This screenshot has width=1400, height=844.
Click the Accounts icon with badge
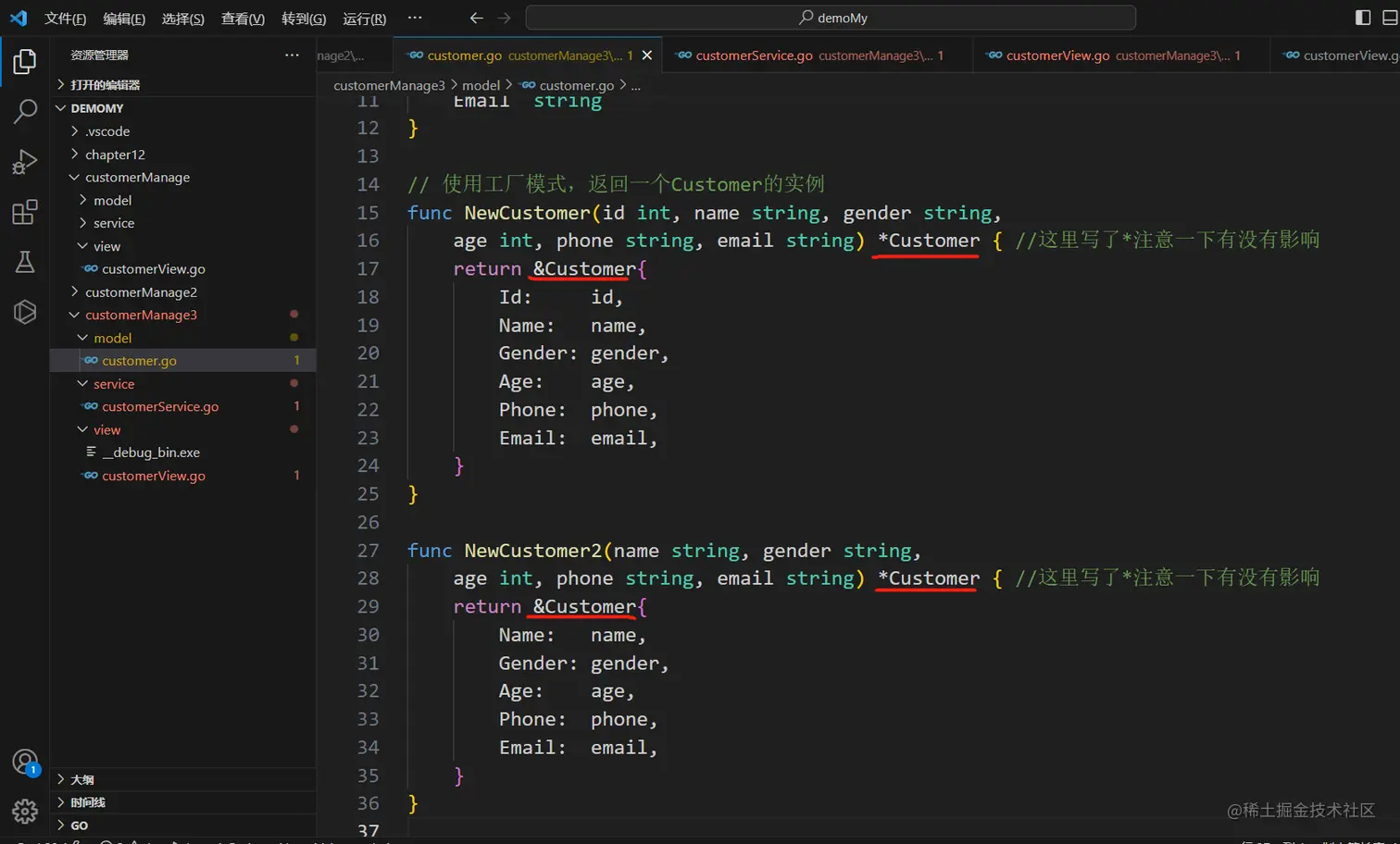pos(25,763)
